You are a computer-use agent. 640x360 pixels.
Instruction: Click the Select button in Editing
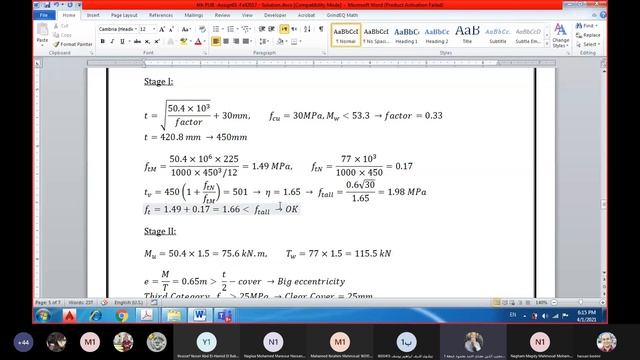588,44
